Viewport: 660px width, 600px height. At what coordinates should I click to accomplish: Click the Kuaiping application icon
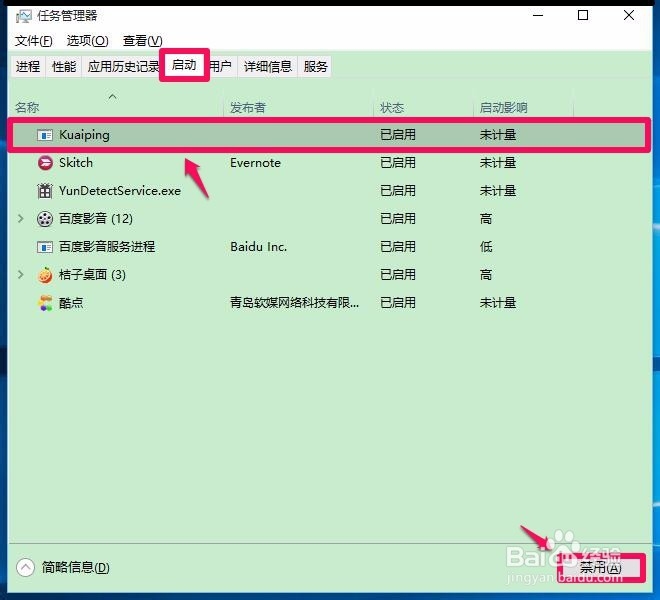[45, 135]
